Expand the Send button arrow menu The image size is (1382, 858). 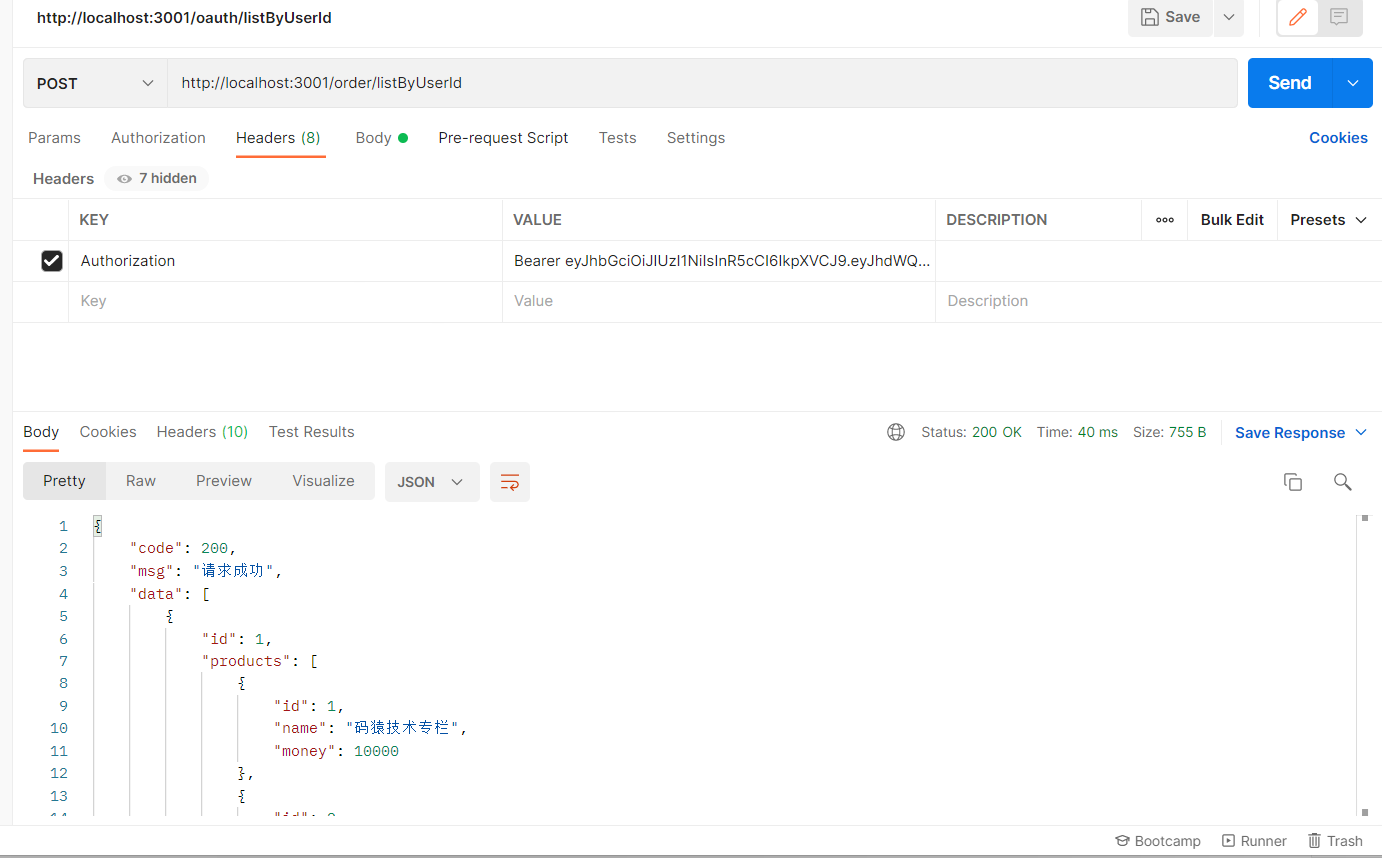1353,83
